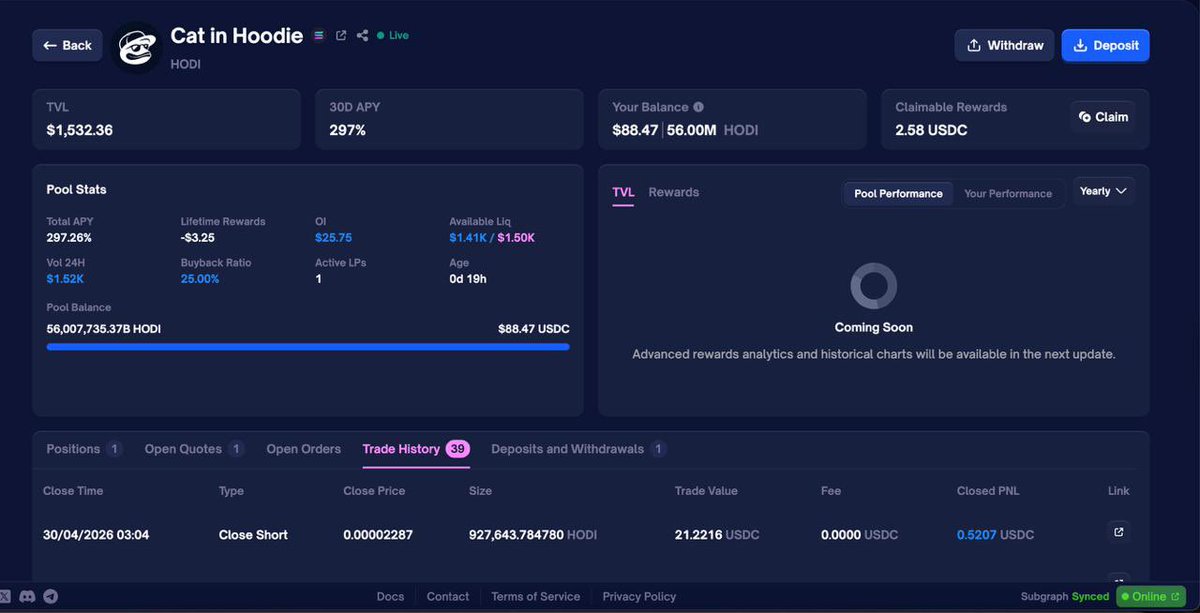Claim the 2.58 USDC rewards

[x=1103, y=117]
